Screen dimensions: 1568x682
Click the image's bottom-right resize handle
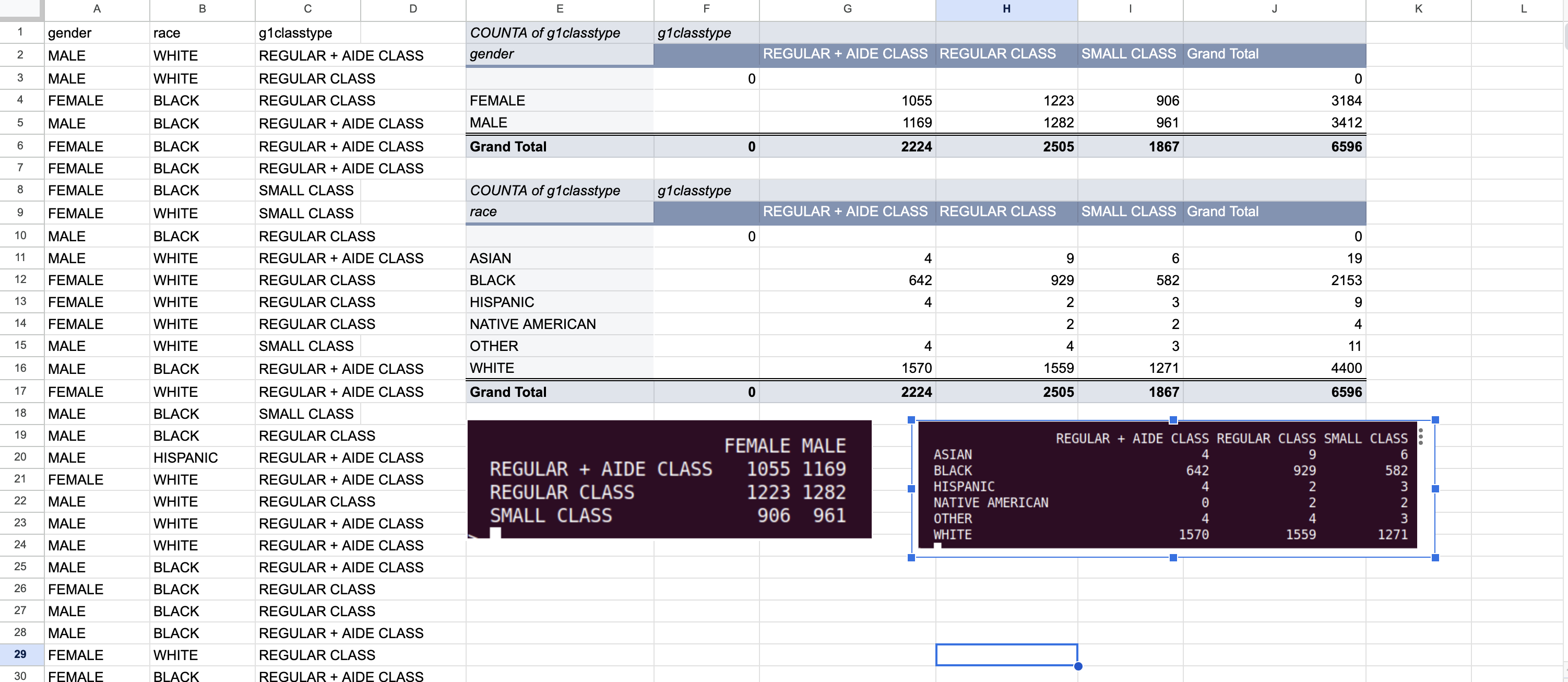(1435, 557)
